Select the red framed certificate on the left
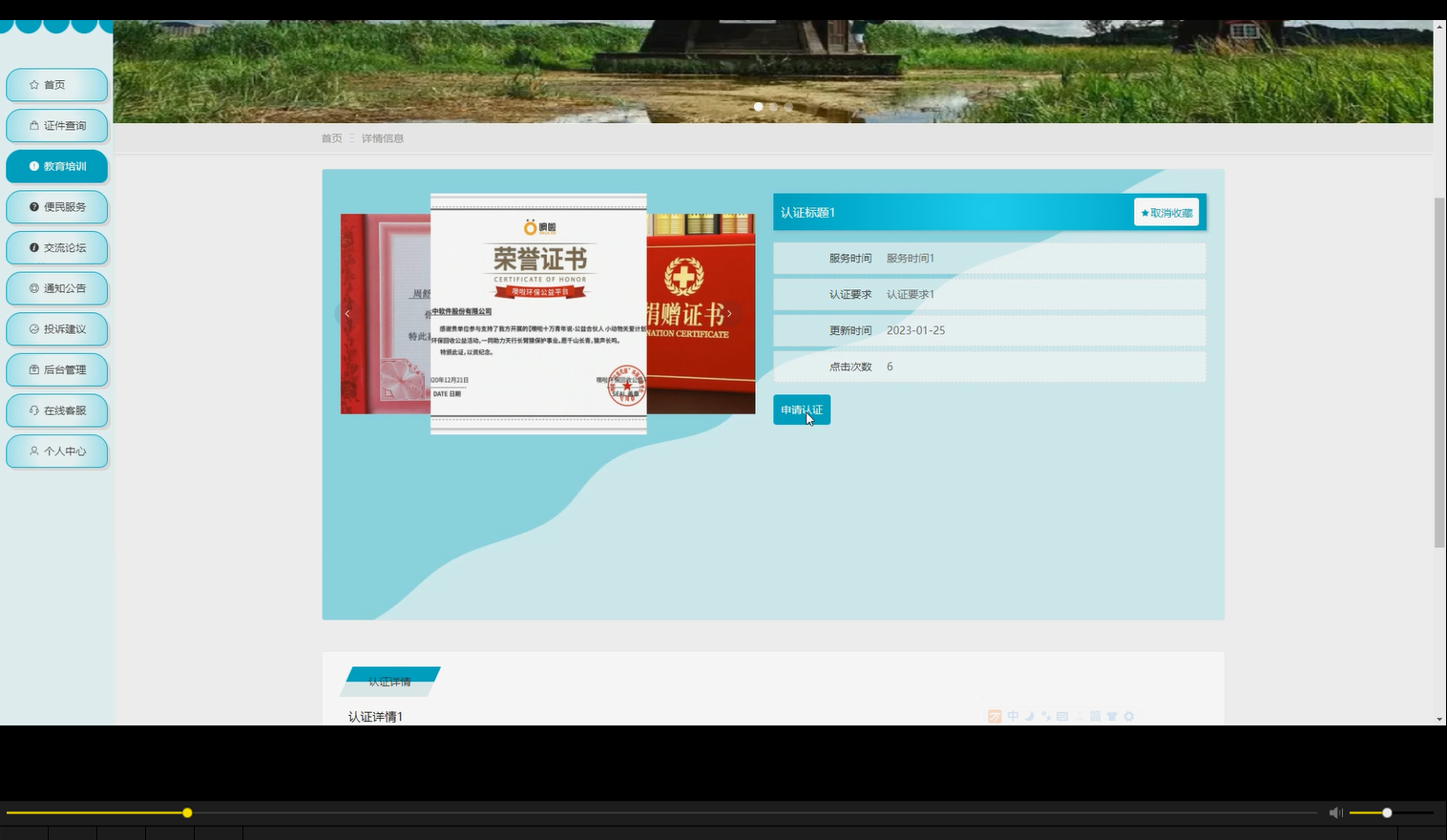The width and height of the screenshot is (1447, 840). pyautogui.click(x=386, y=313)
